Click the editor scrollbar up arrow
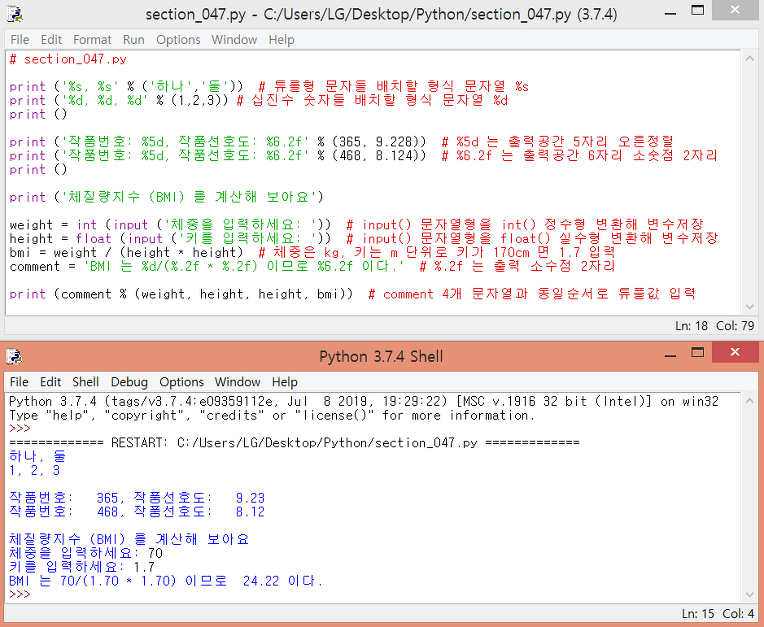764x627 pixels. (749, 58)
